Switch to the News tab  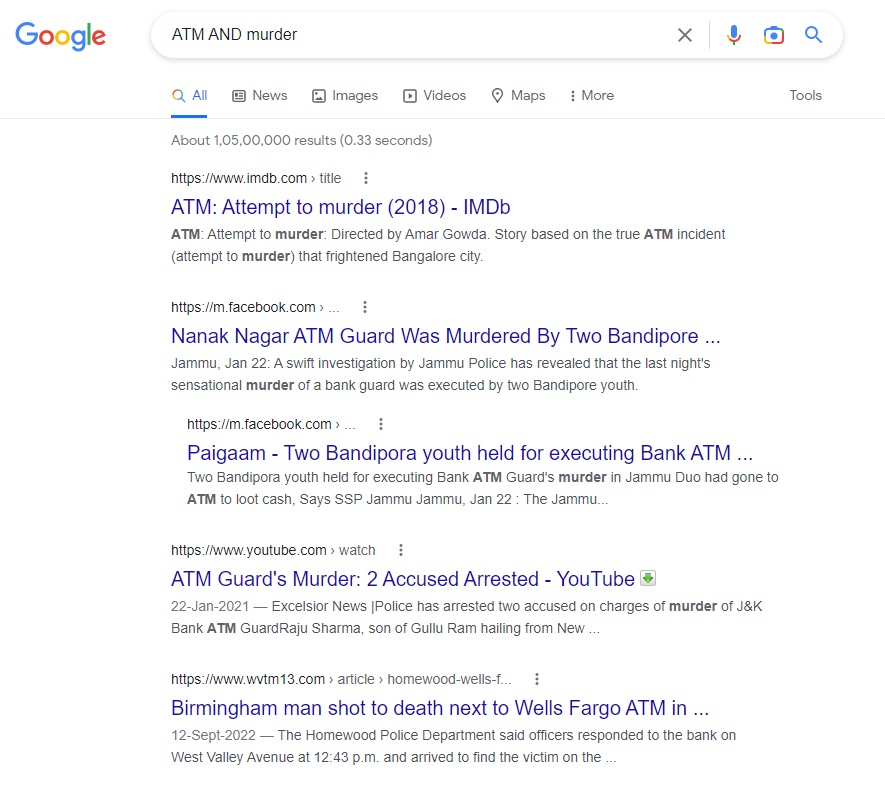pyautogui.click(x=260, y=96)
